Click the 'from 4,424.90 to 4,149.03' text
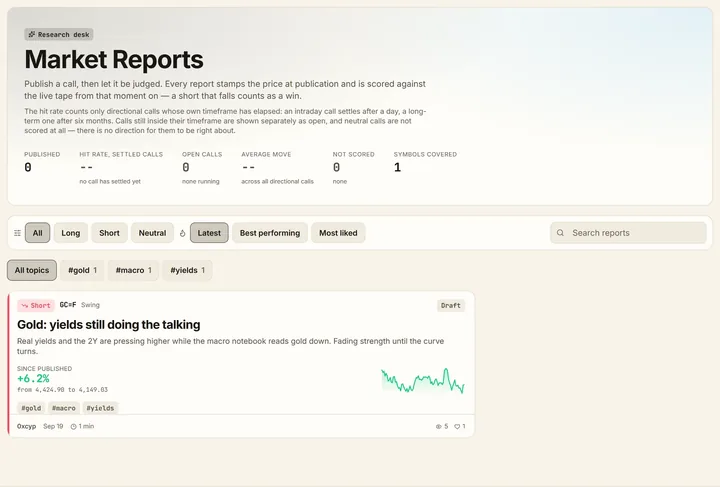This screenshot has width=720, height=487. (62, 390)
